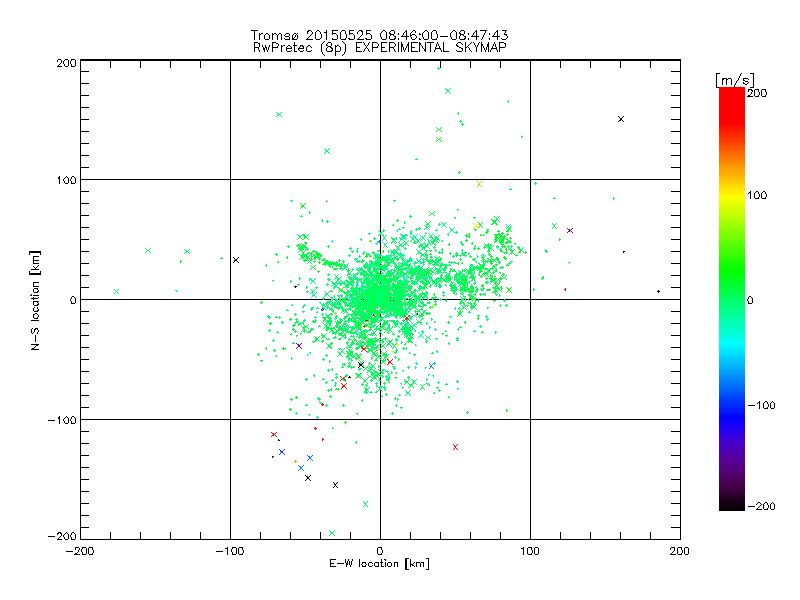Click the color bar tick label "-200"
The height and width of the screenshot is (600, 800).
pos(761,507)
